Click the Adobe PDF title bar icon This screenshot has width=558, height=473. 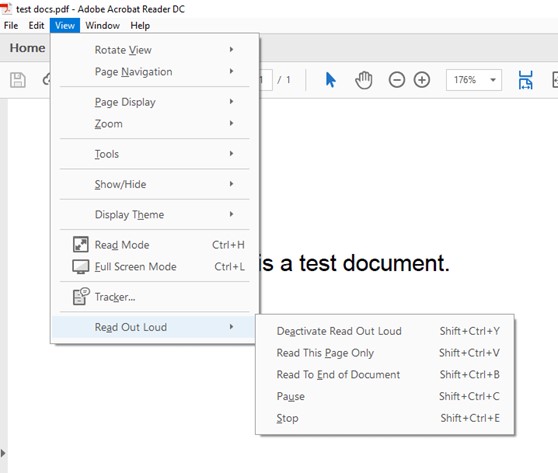(x=6, y=9)
